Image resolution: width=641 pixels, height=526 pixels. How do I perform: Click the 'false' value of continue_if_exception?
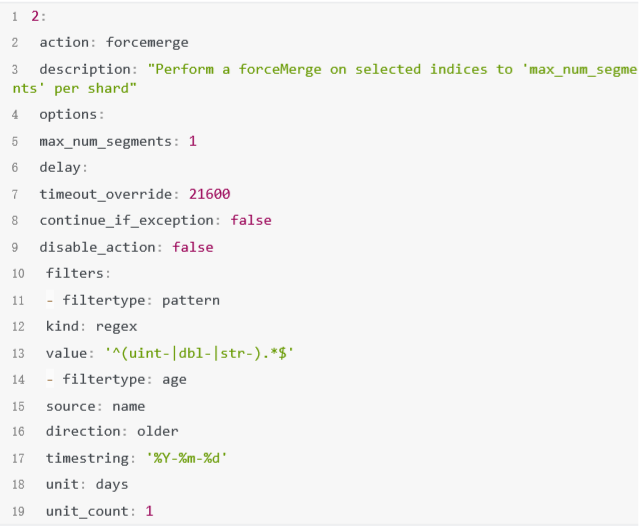pyautogui.click(x=251, y=220)
